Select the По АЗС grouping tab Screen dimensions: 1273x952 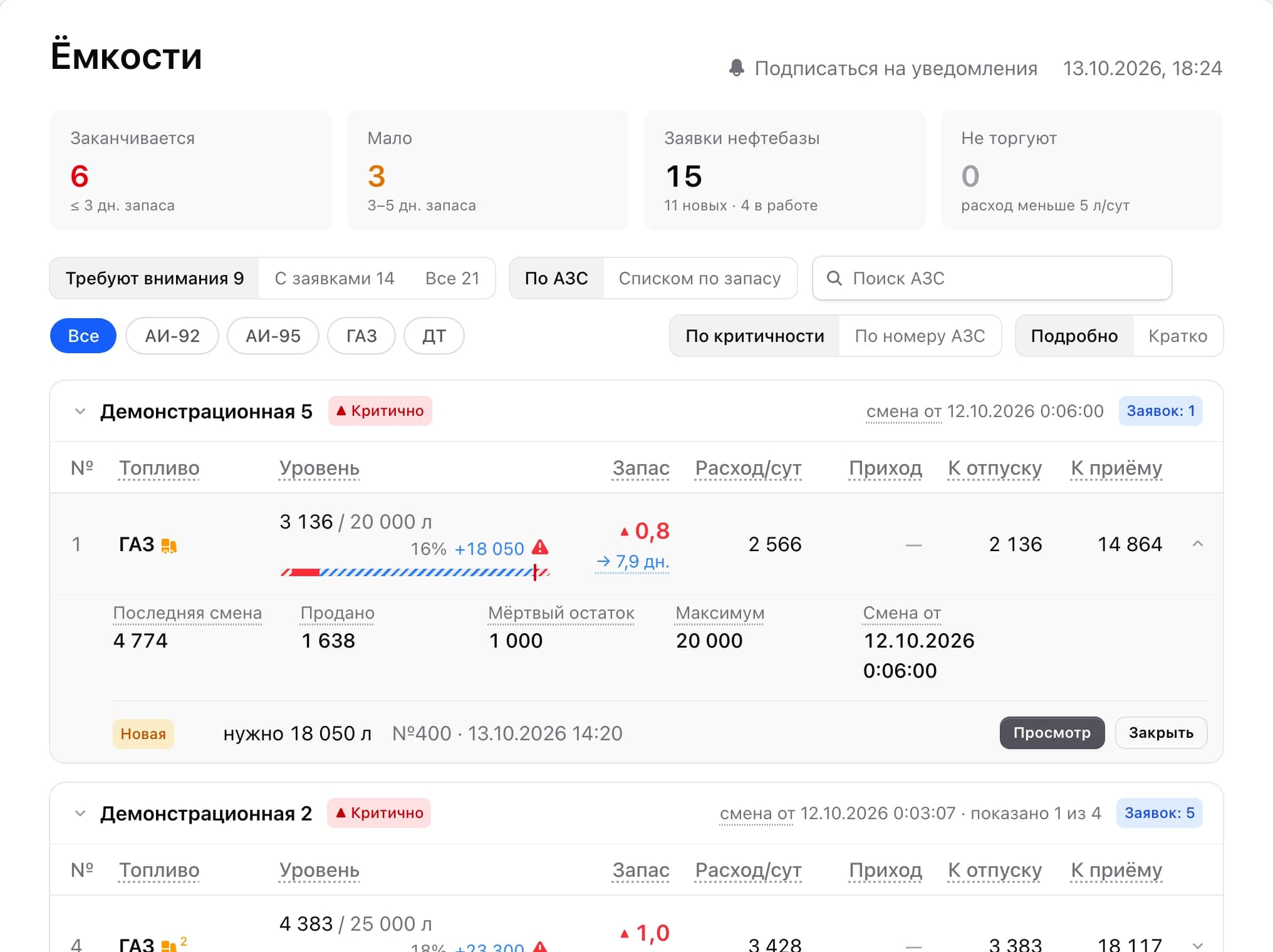(x=556, y=278)
